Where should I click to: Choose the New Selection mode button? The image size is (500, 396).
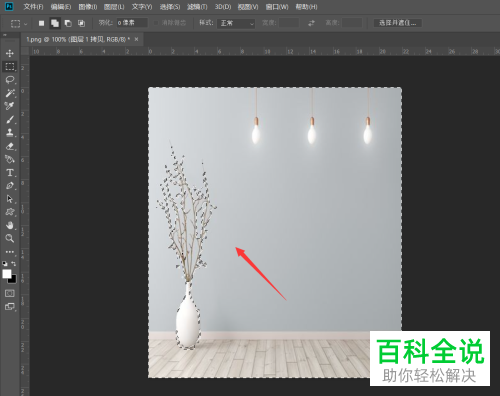click(x=41, y=23)
